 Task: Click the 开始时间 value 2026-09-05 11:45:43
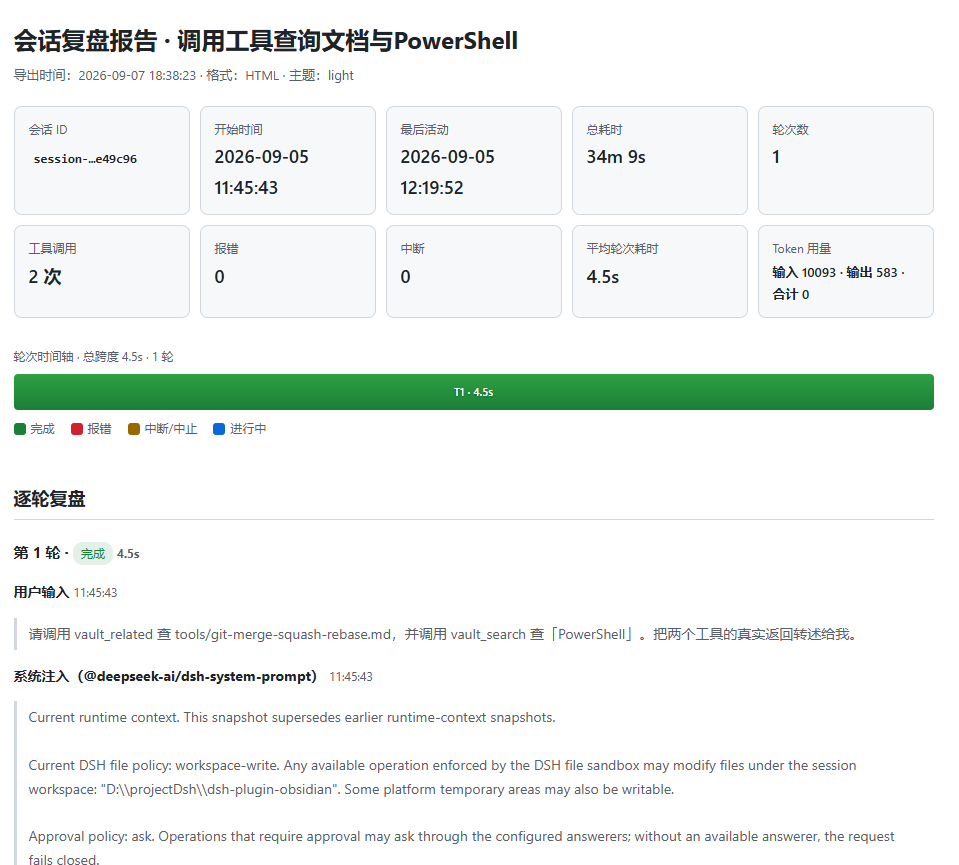261,172
